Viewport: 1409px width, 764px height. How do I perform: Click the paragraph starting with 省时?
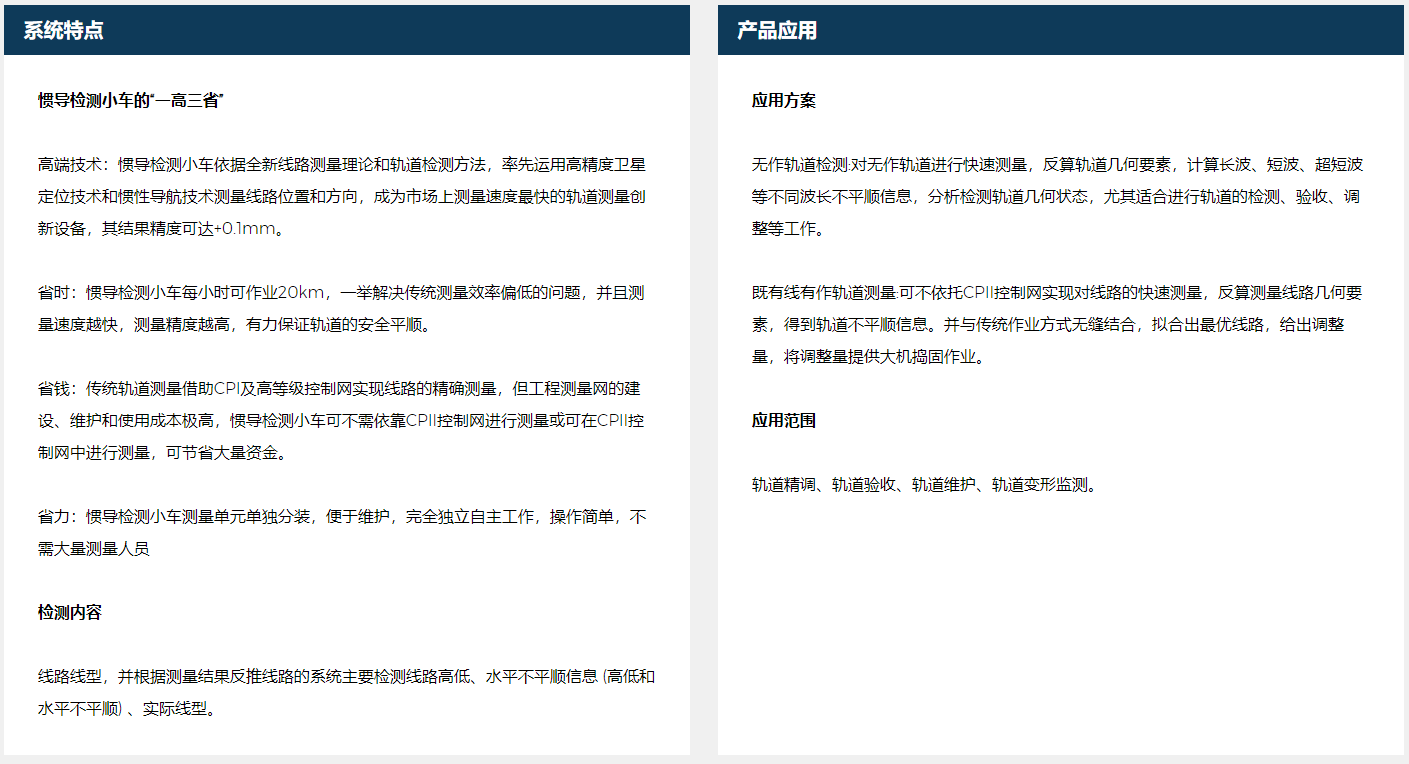point(341,308)
